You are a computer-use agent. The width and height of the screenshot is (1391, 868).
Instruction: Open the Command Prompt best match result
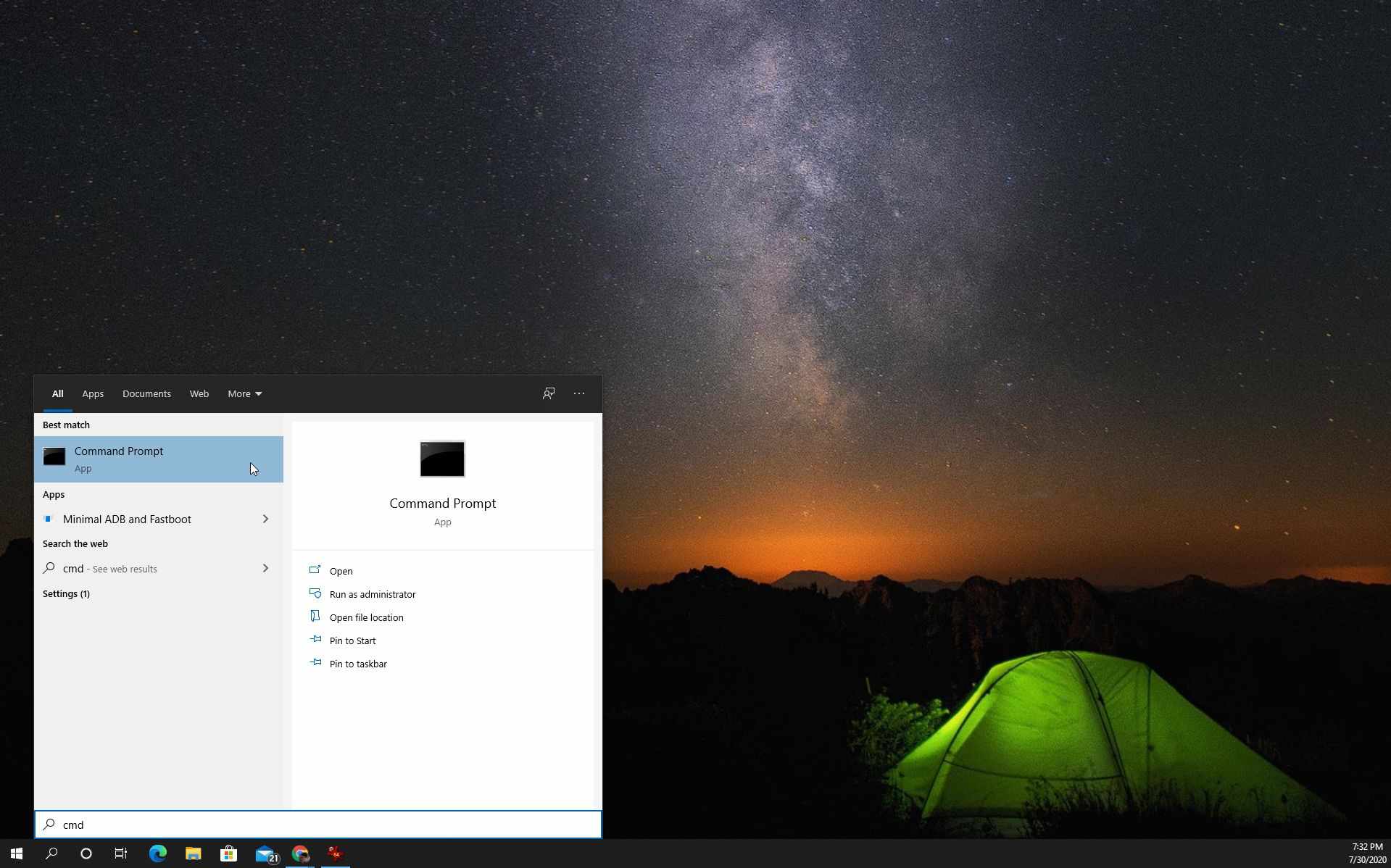158,459
